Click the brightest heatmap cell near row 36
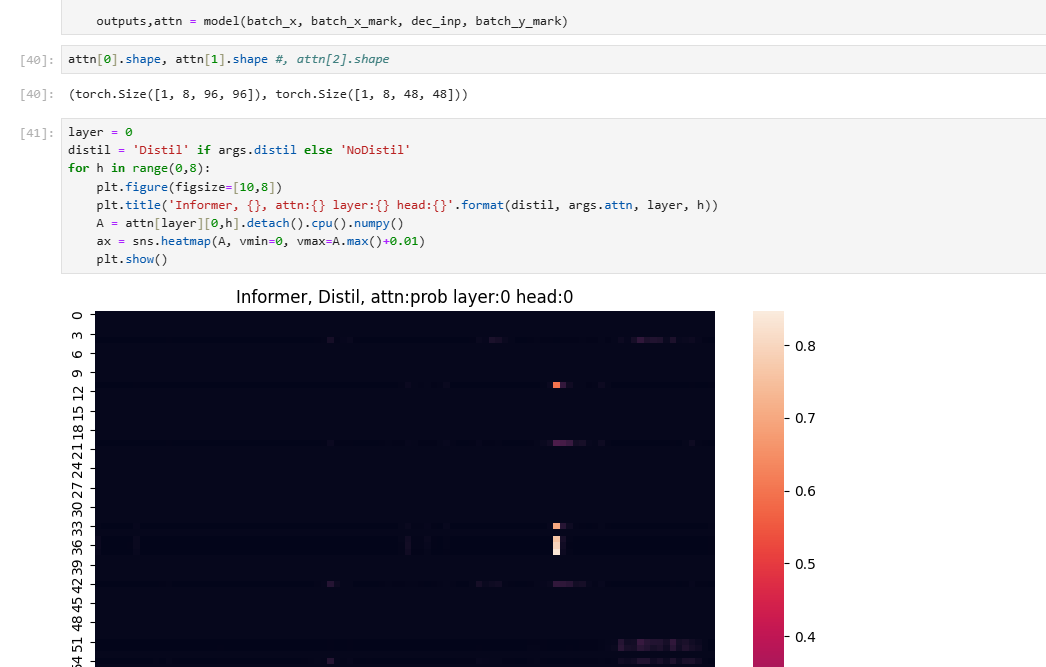Screen dimensions: 1046x667 (x=556, y=545)
